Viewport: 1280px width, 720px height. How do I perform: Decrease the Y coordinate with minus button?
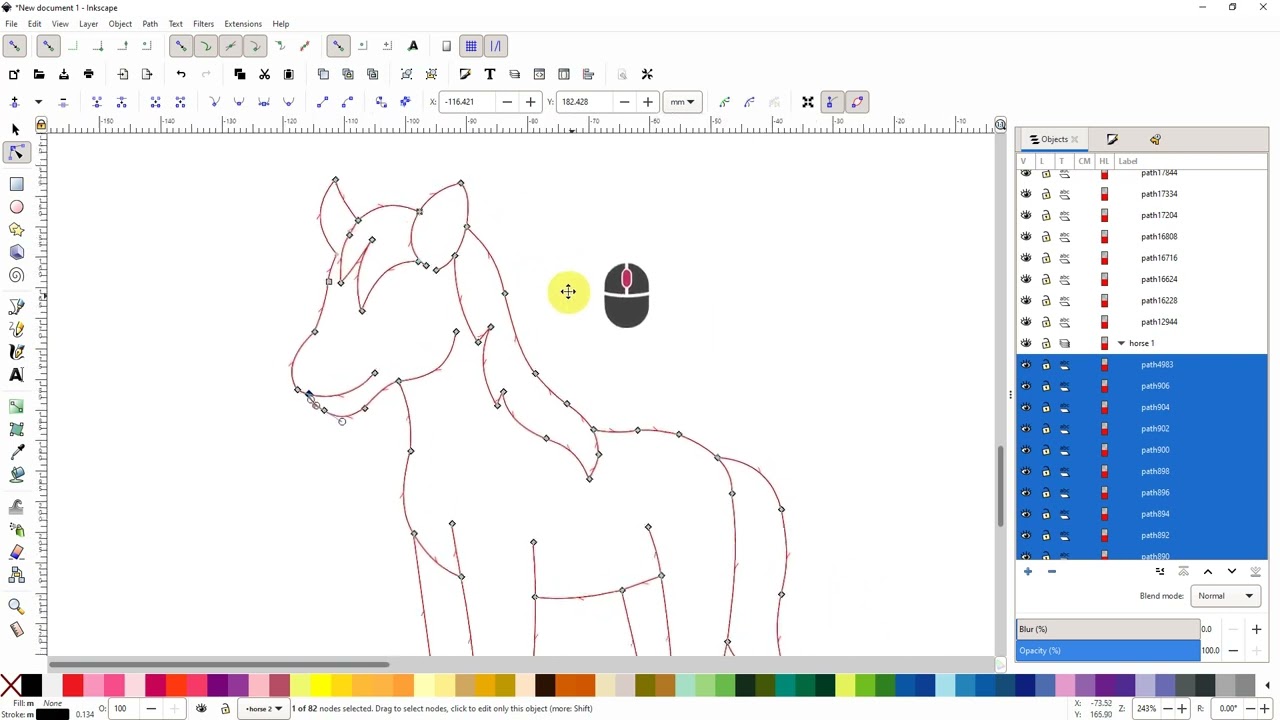pyautogui.click(x=624, y=102)
